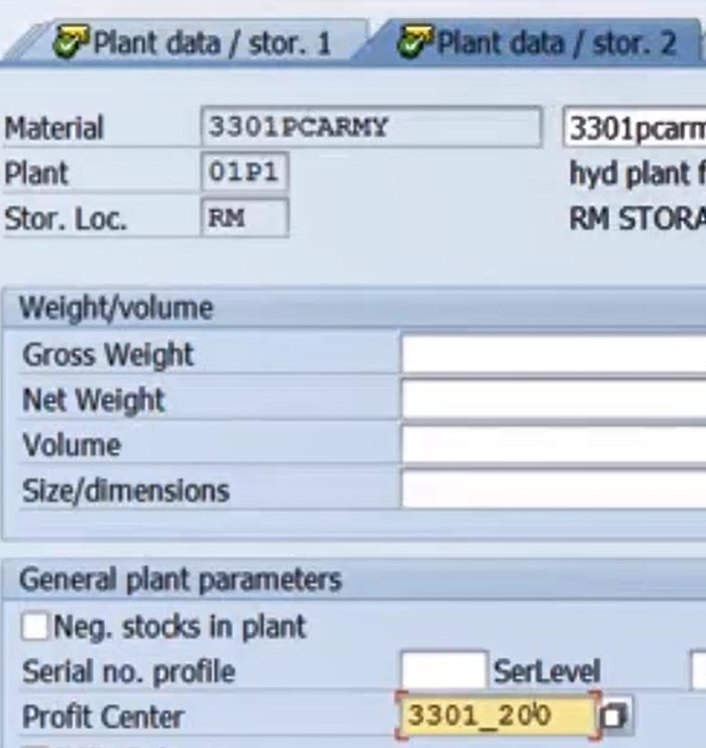
Task: Click the green check icon on stor. 1 tab
Action: (x=72, y=44)
